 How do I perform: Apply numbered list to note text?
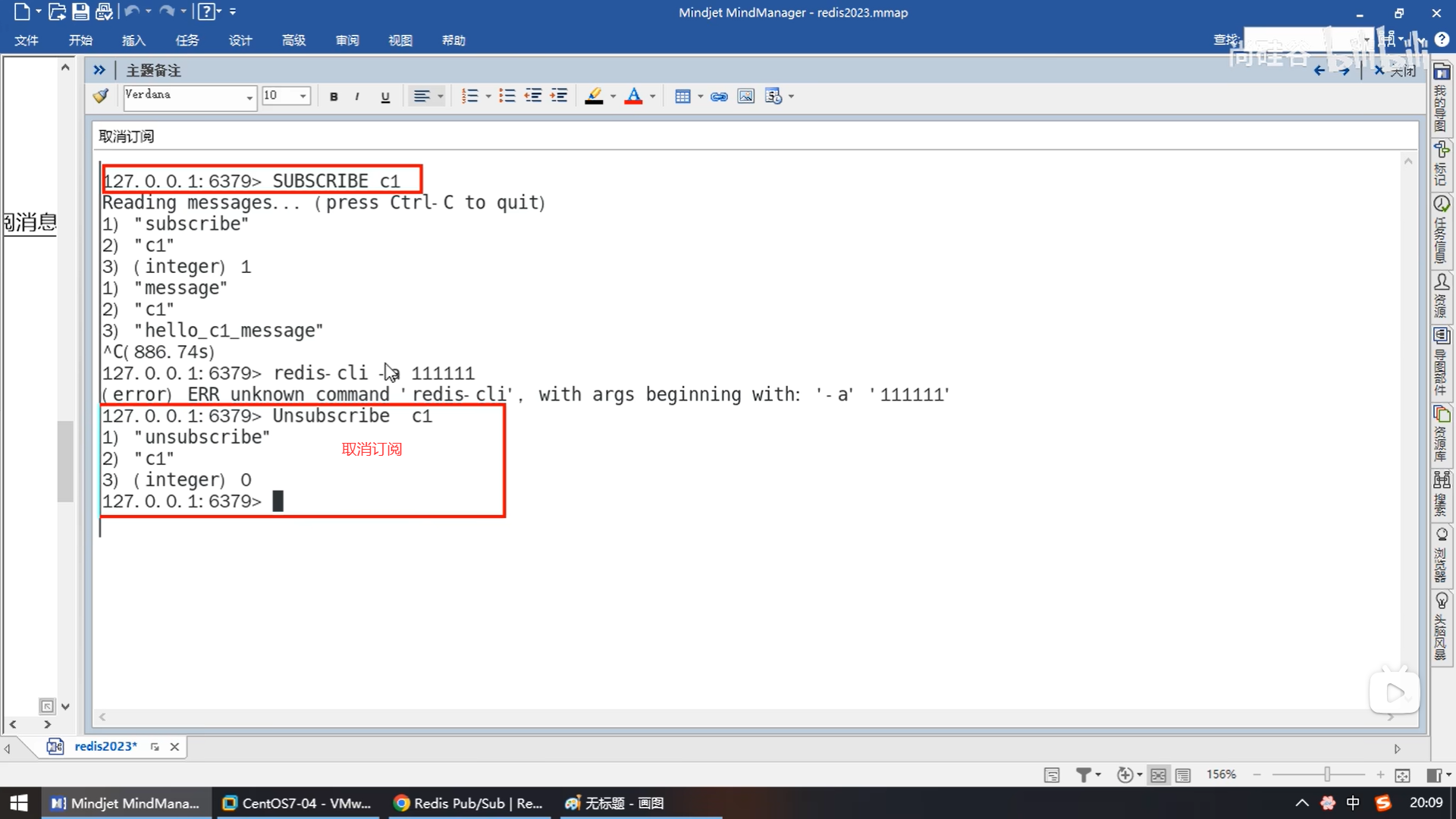pos(470,96)
